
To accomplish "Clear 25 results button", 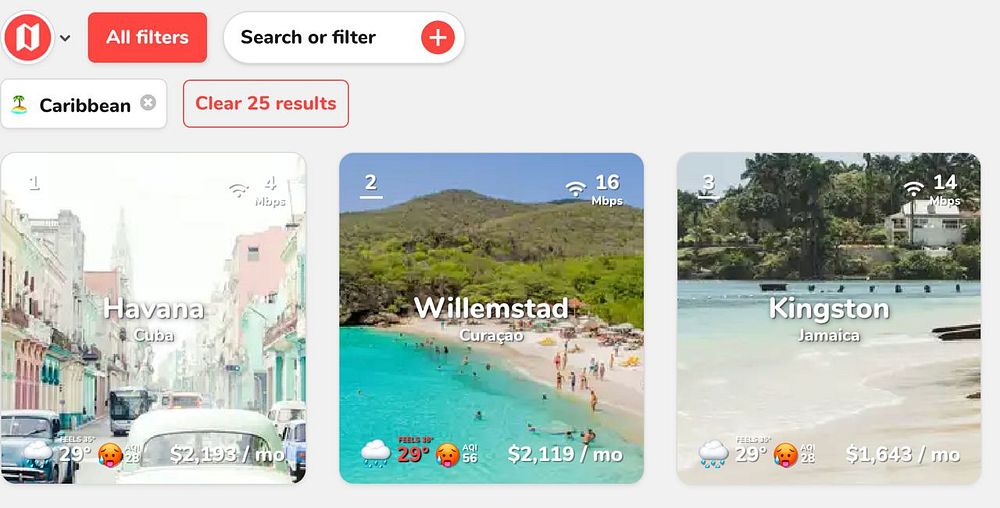I will pos(266,103).
